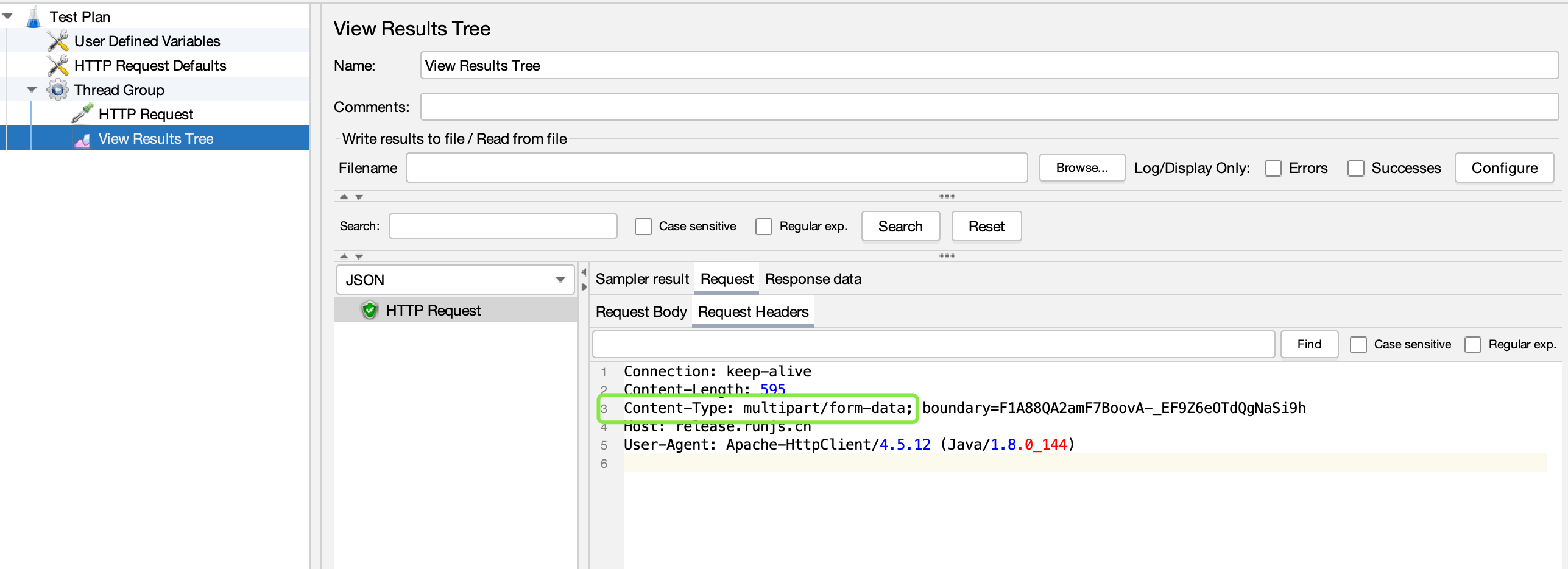Click the empty line 6 in headers
Viewport: 1568px width, 569px height.
(x=1084, y=463)
